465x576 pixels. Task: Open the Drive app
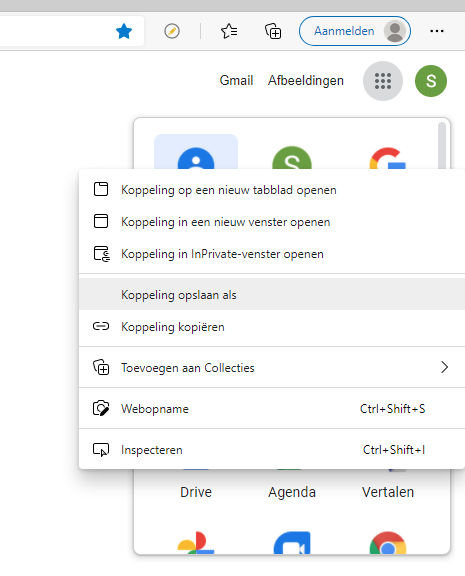click(196, 492)
